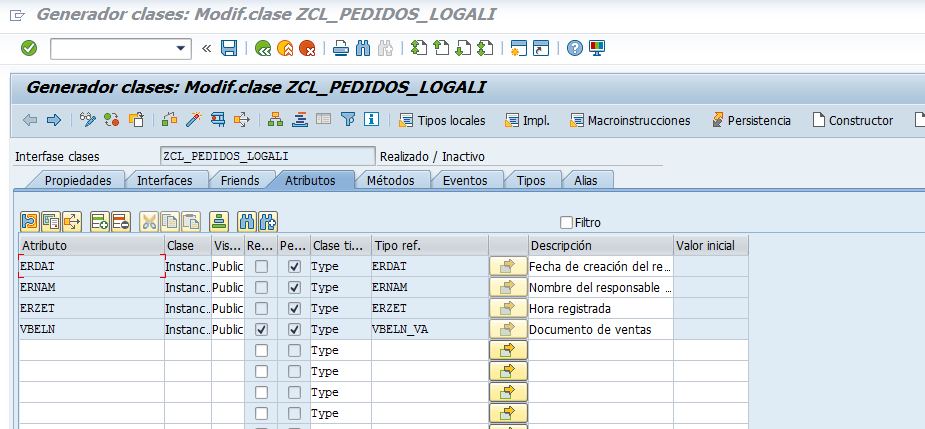The image size is (925, 429).
Task: Uncheck the Pe... checkbox for VBELN
Action: coord(294,330)
